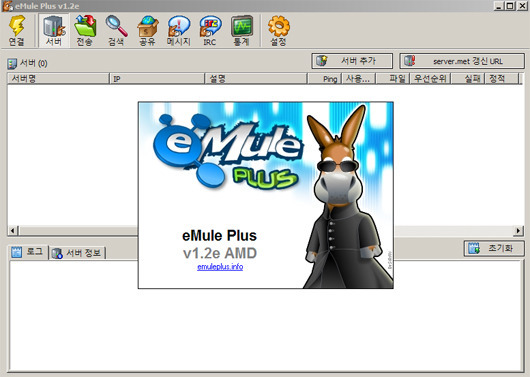Switch to the Log (로그) tab
The image size is (530, 377).
pos(28,252)
